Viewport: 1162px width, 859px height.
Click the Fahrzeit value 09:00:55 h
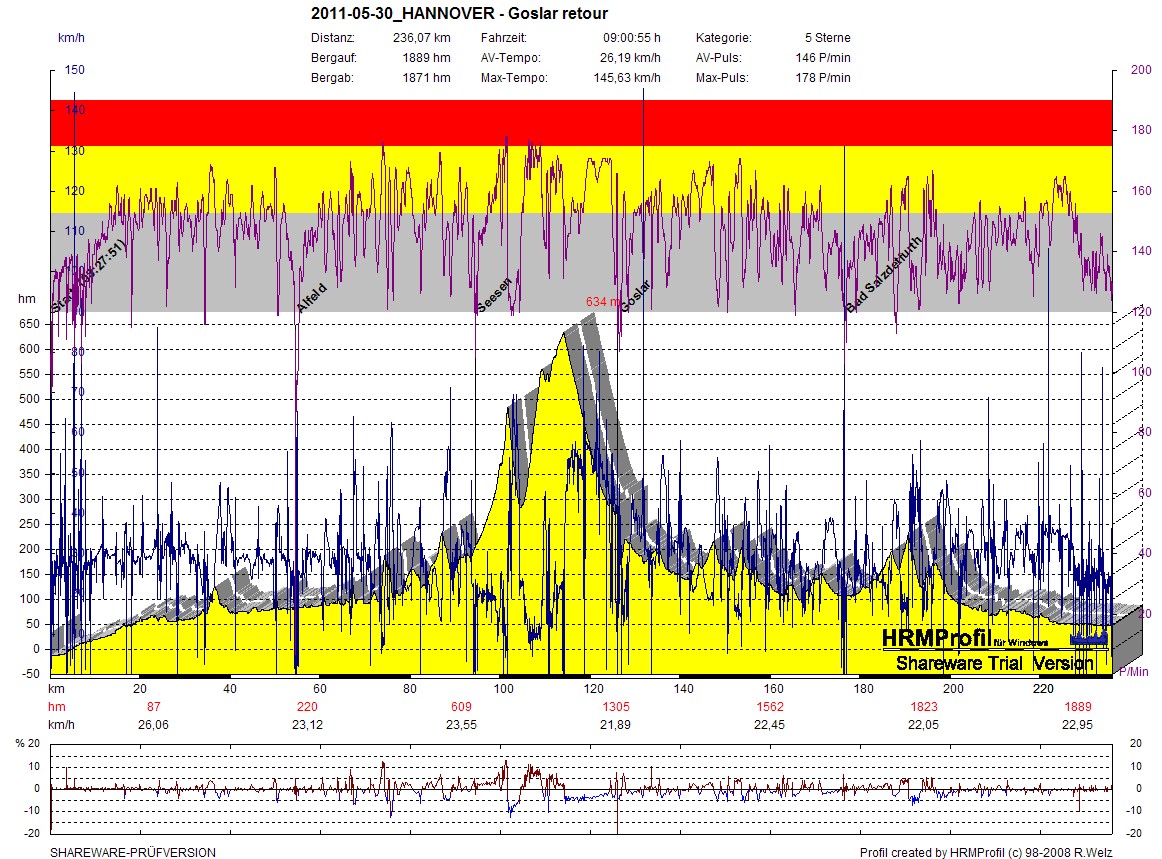tap(630, 38)
